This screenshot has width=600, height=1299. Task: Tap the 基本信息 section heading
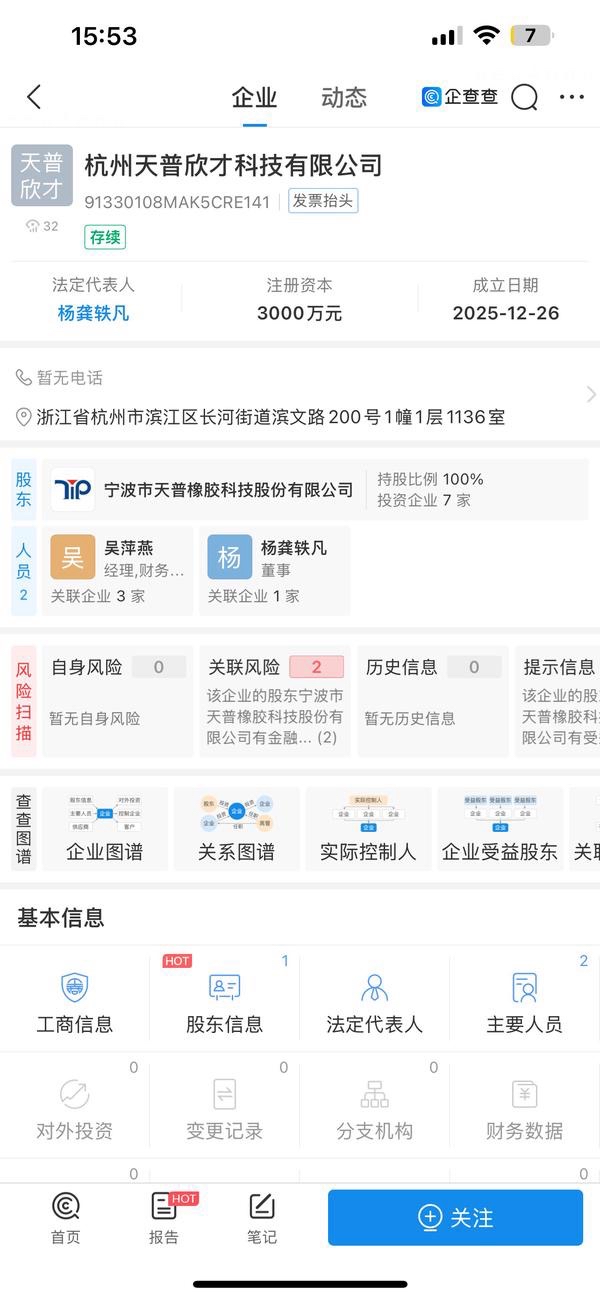[61, 917]
